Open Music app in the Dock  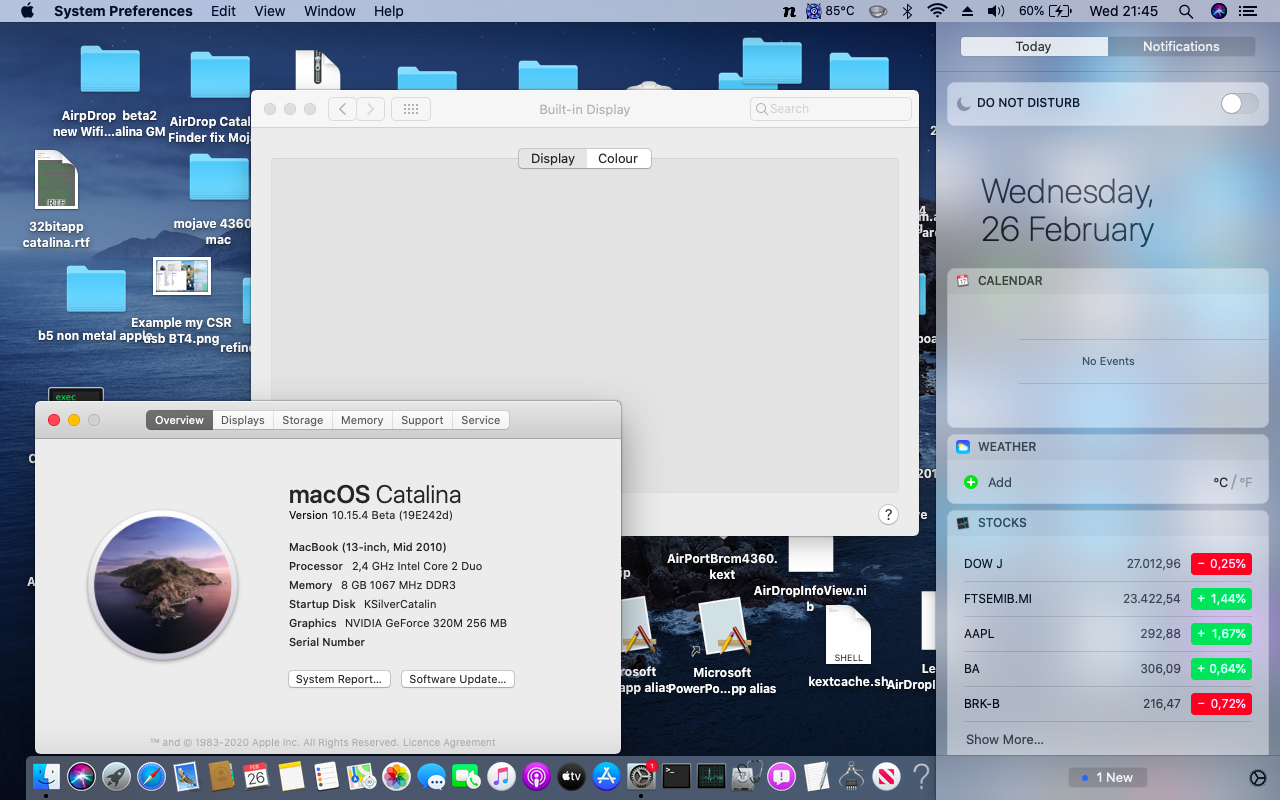pyautogui.click(x=502, y=775)
